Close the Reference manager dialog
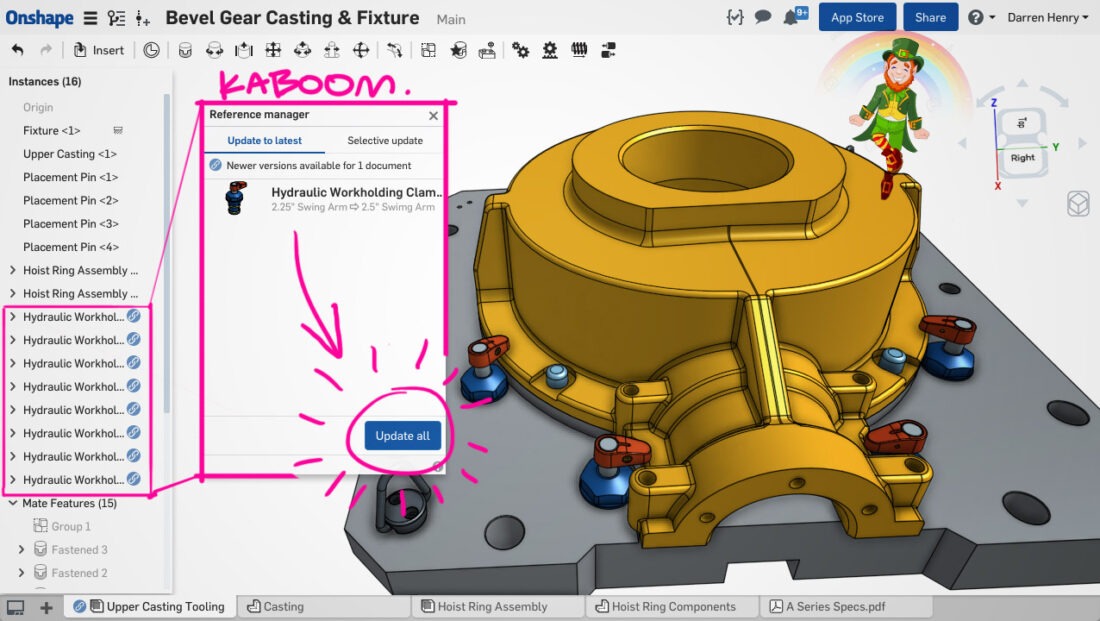Image resolution: width=1100 pixels, height=621 pixels. (433, 116)
